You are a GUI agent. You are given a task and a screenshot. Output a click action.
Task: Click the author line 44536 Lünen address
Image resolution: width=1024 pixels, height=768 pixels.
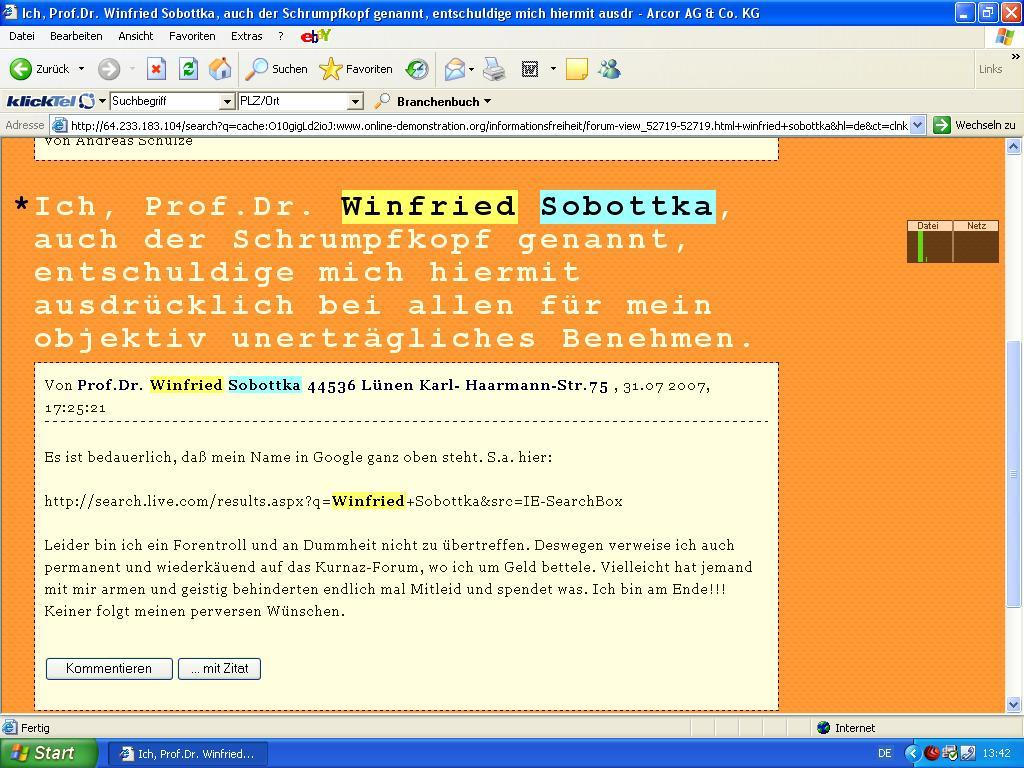point(458,386)
